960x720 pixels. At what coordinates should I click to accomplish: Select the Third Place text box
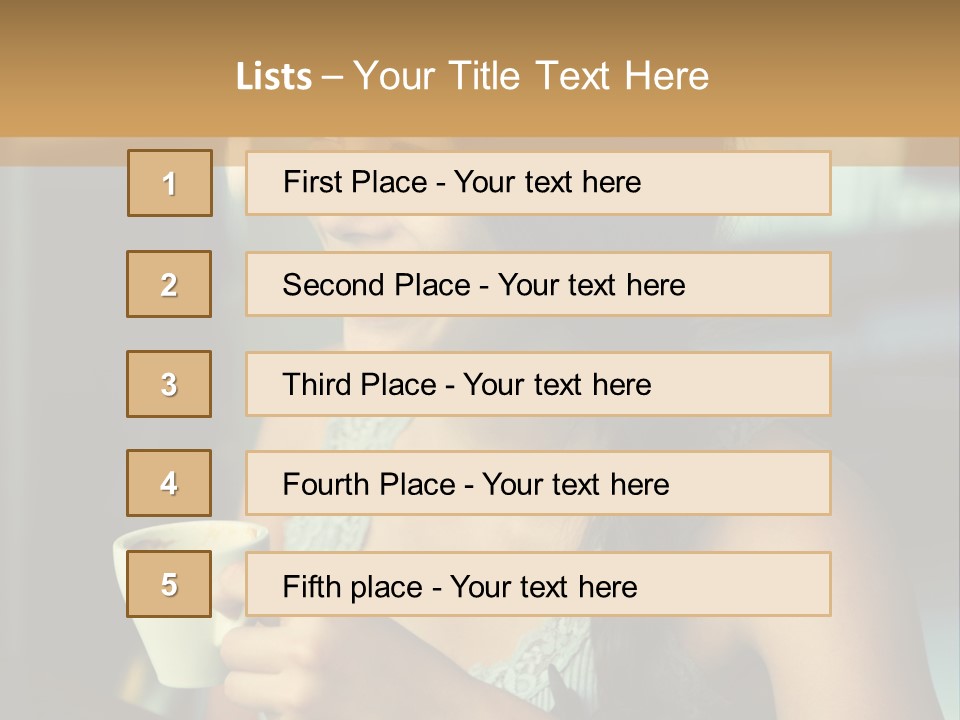(x=538, y=384)
